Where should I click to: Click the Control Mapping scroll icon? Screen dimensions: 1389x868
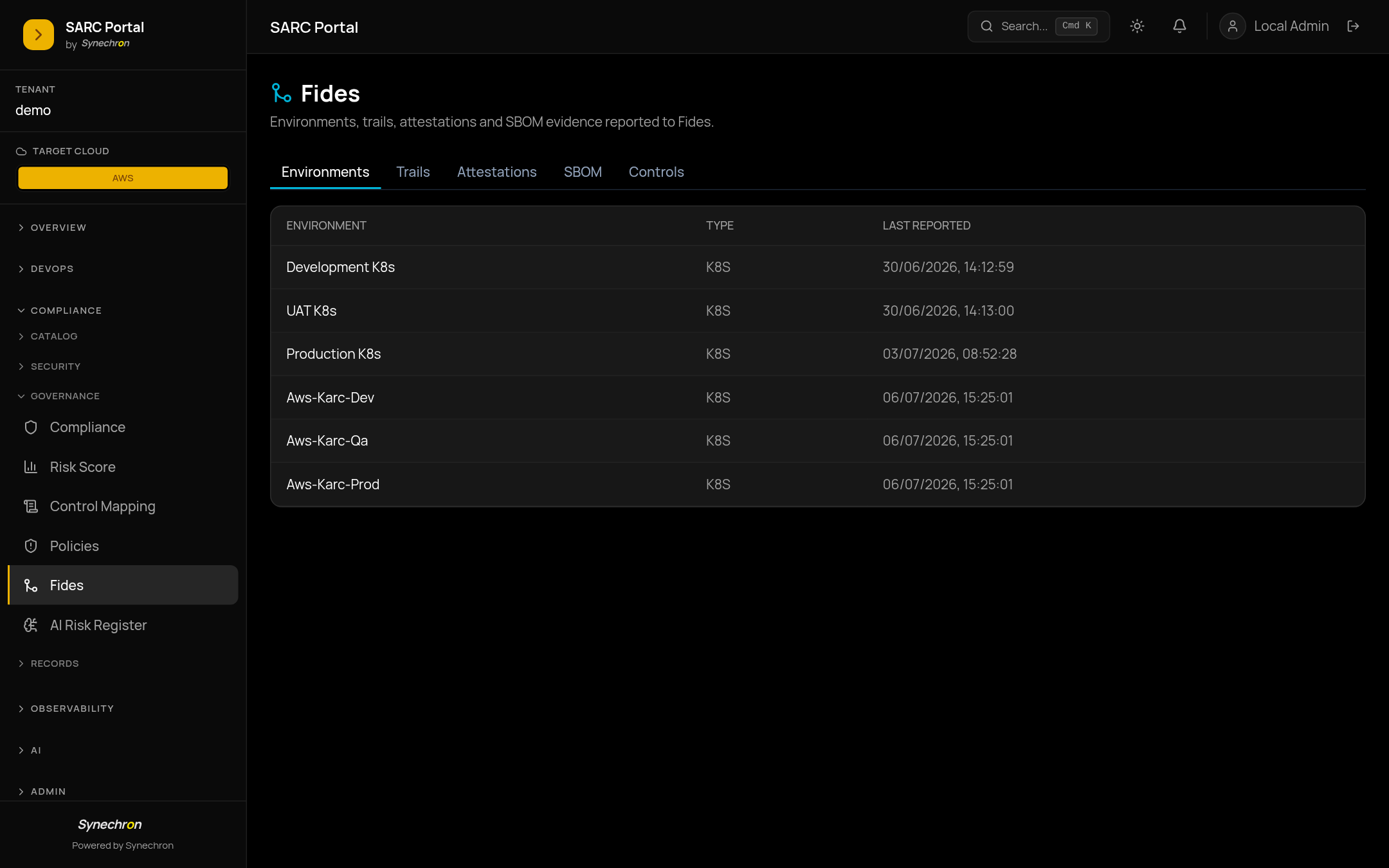(31, 507)
